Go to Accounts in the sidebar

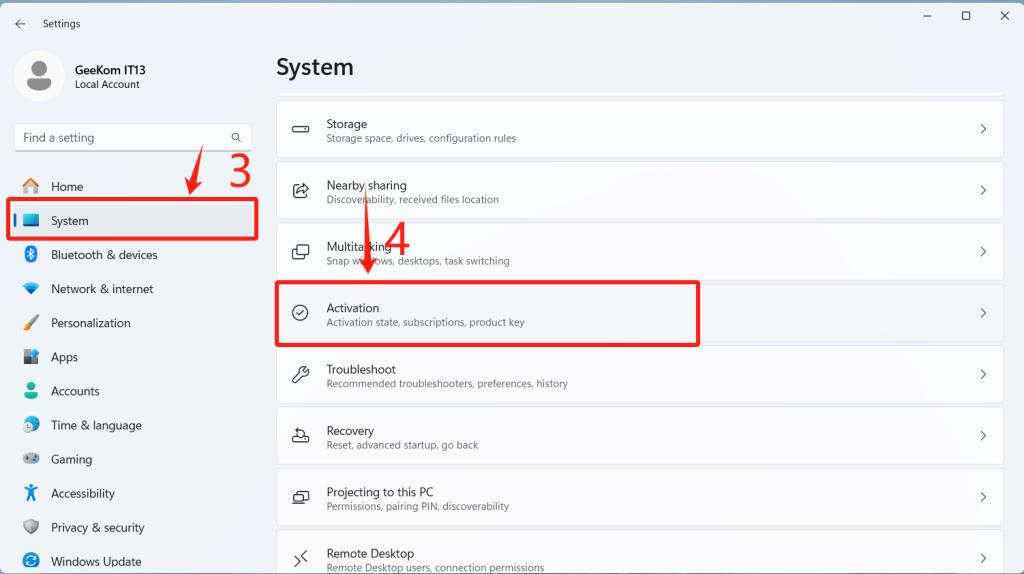click(x=75, y=391)
